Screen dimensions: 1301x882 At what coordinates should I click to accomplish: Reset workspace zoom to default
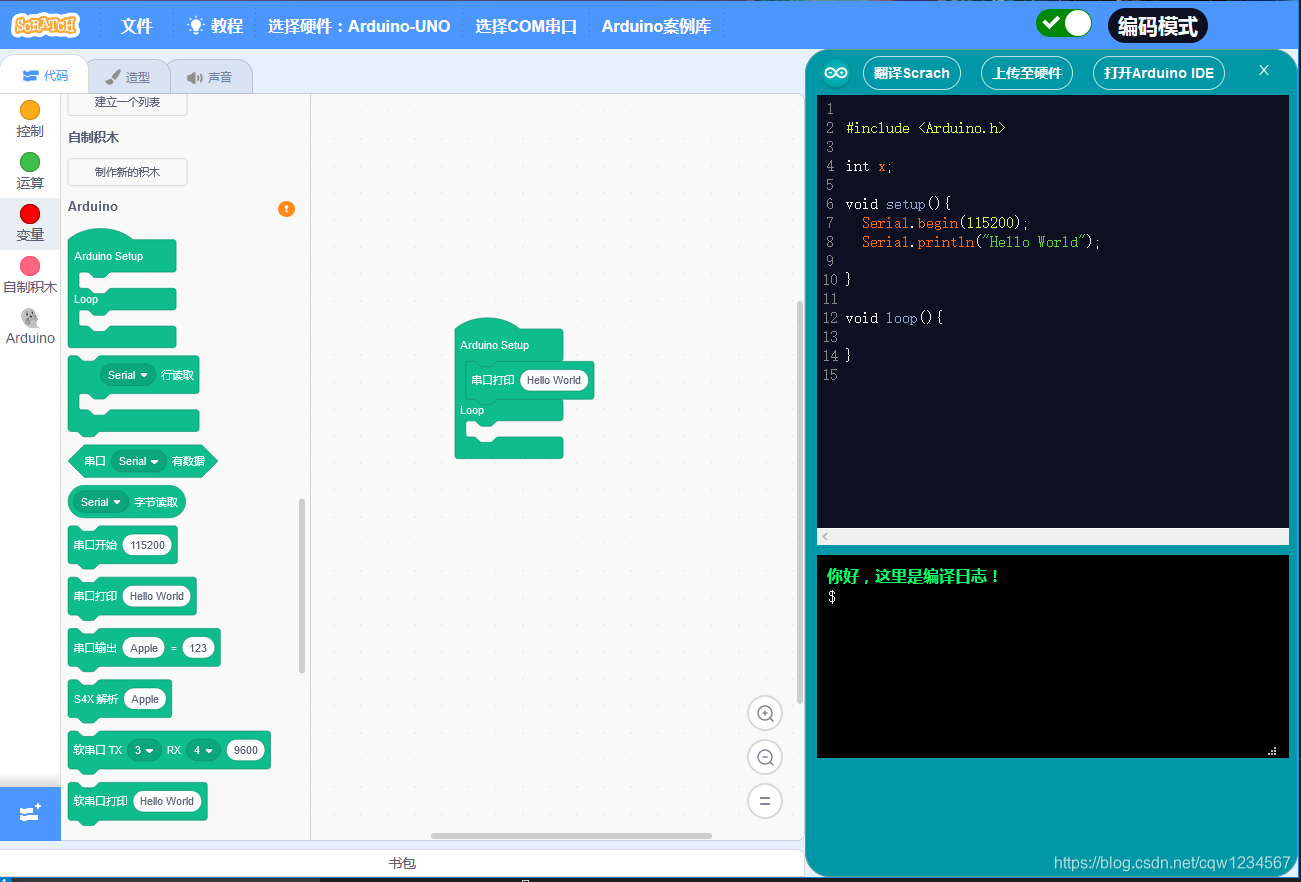point(765,801)
